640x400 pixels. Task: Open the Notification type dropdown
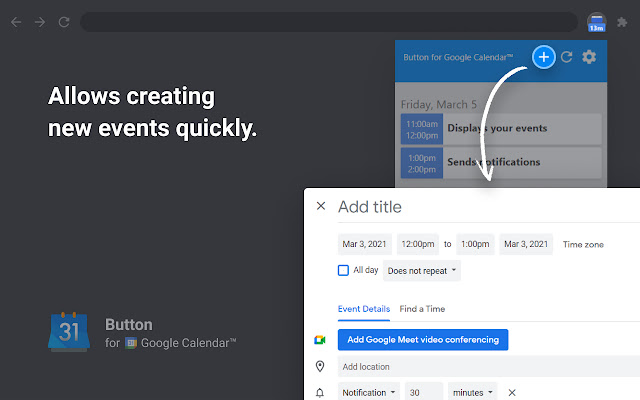coord(370,392)
